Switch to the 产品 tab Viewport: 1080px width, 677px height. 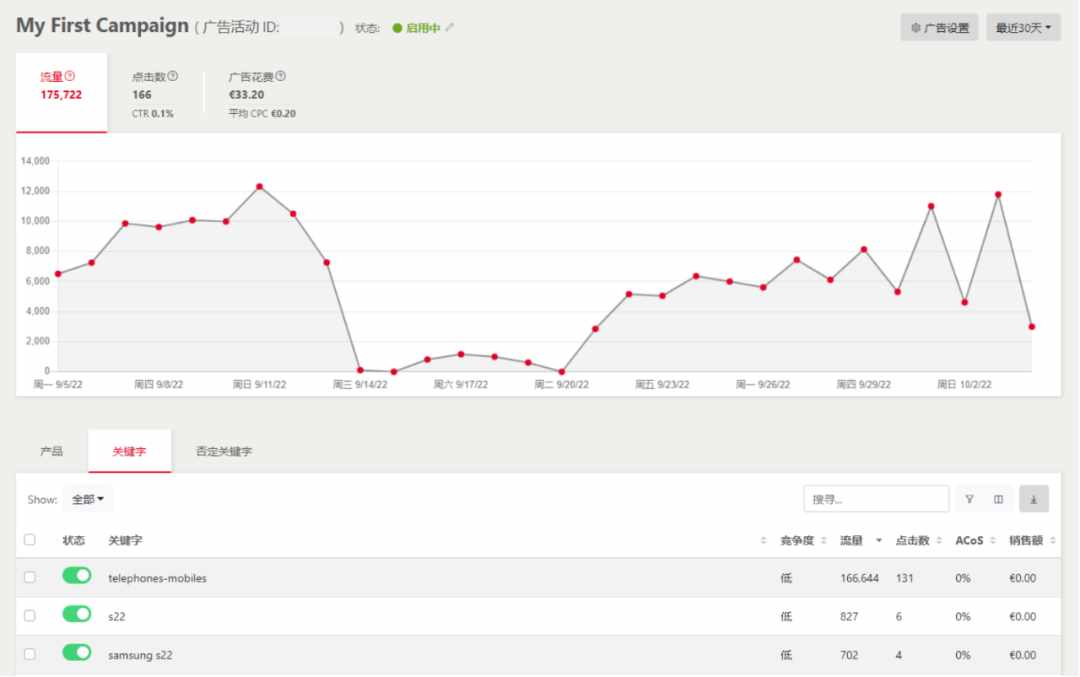tap(52, 451)
